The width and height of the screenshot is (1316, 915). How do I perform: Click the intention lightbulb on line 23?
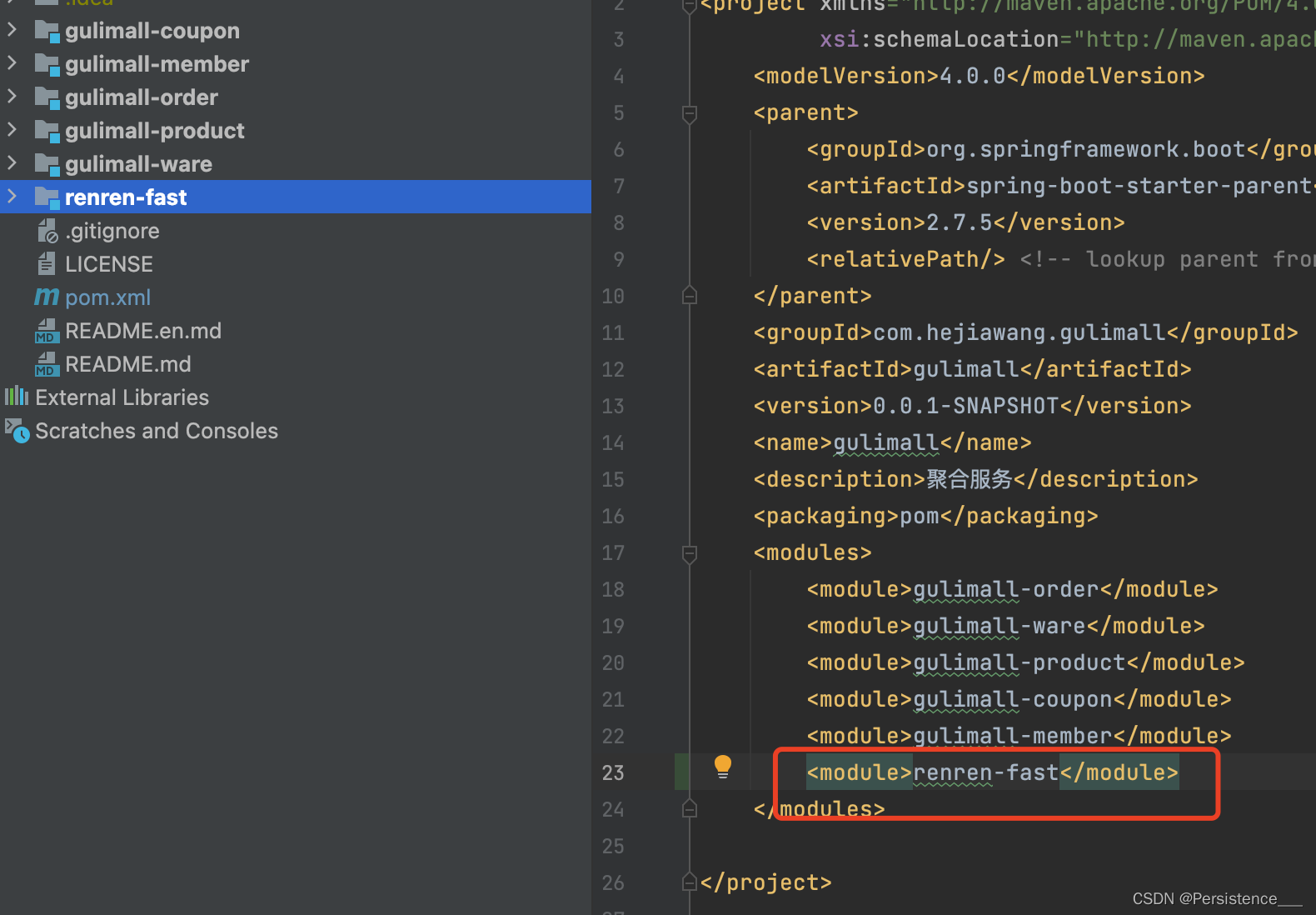tap(723, 767)
